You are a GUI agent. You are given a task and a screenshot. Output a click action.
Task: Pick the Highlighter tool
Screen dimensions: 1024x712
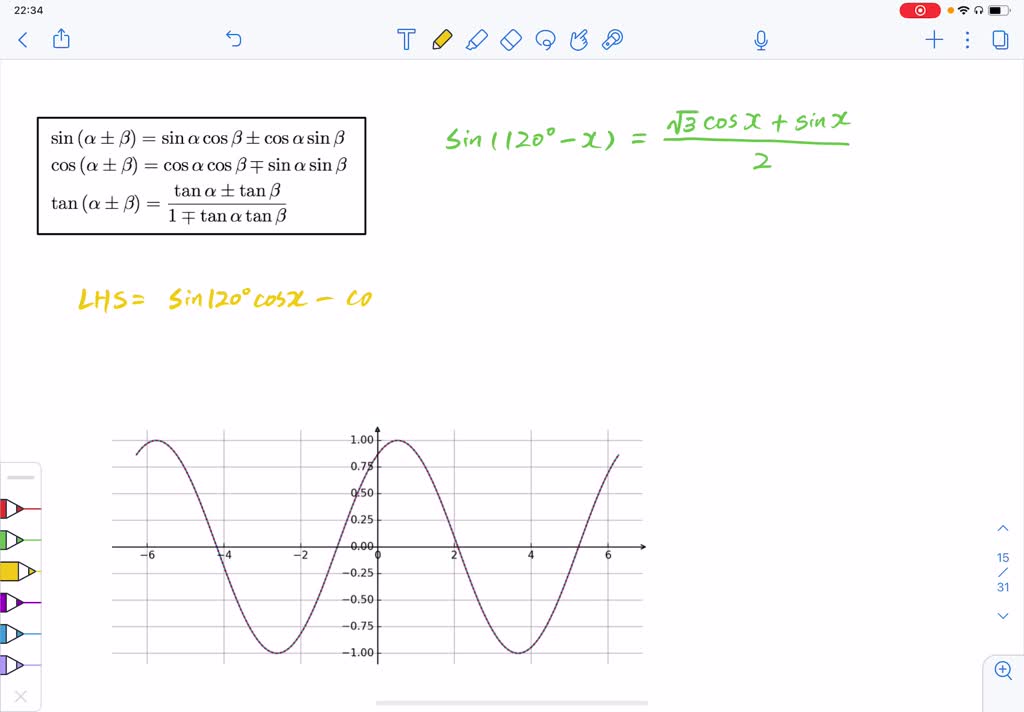(477, 40)
